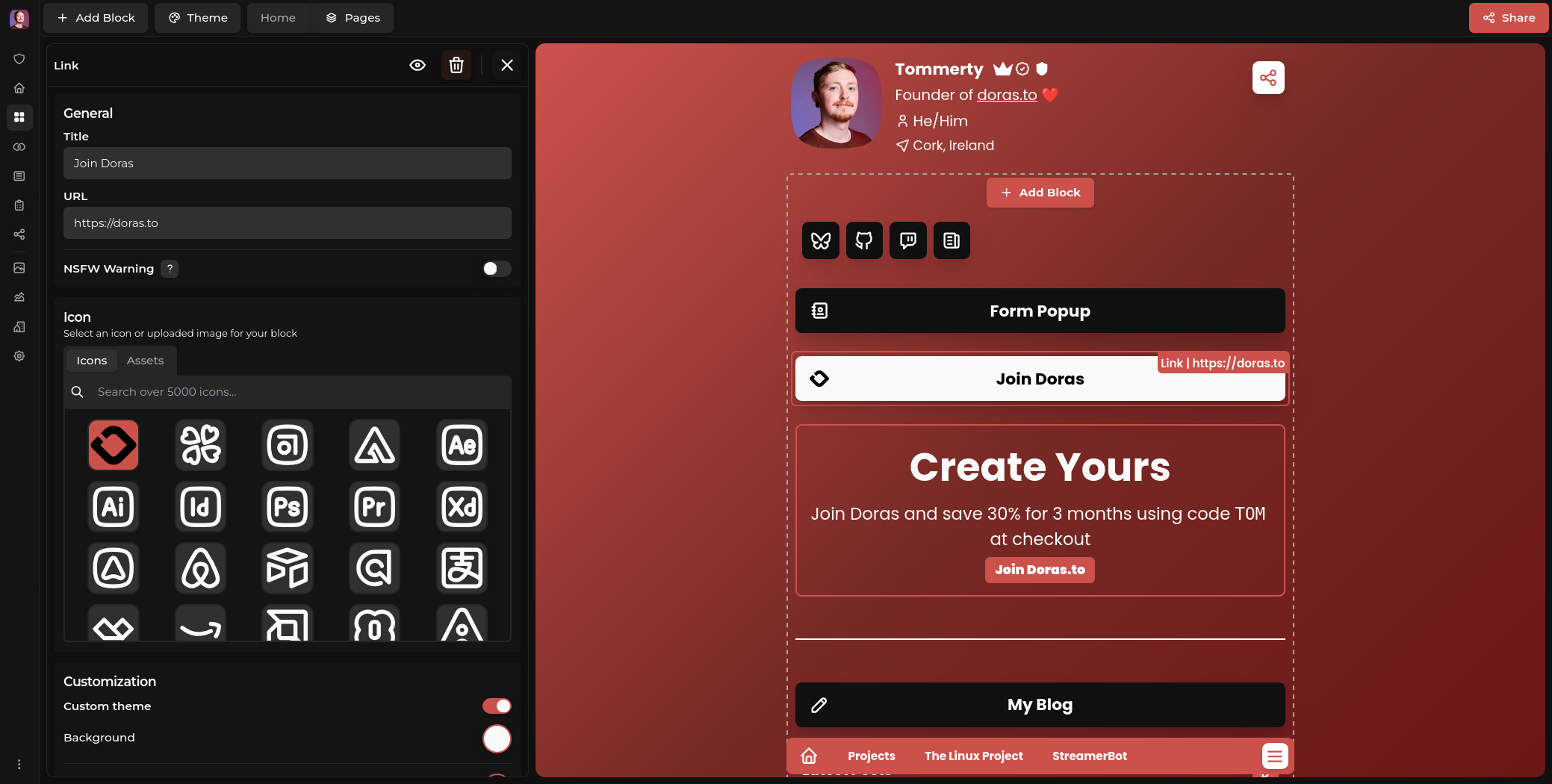Click the share icon beside the profile

pyautogui.click(x=1268, y=78)
